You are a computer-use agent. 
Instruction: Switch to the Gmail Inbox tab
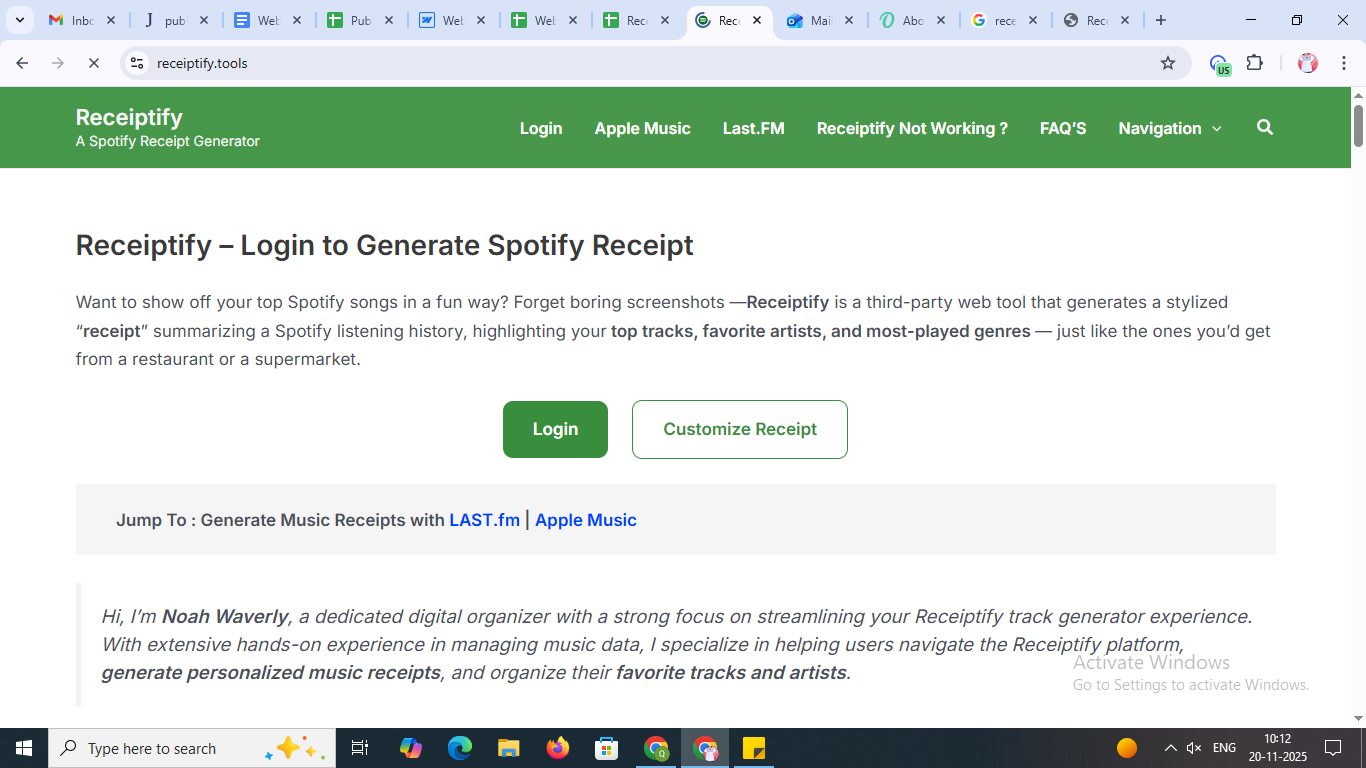[x=82, y=20]
